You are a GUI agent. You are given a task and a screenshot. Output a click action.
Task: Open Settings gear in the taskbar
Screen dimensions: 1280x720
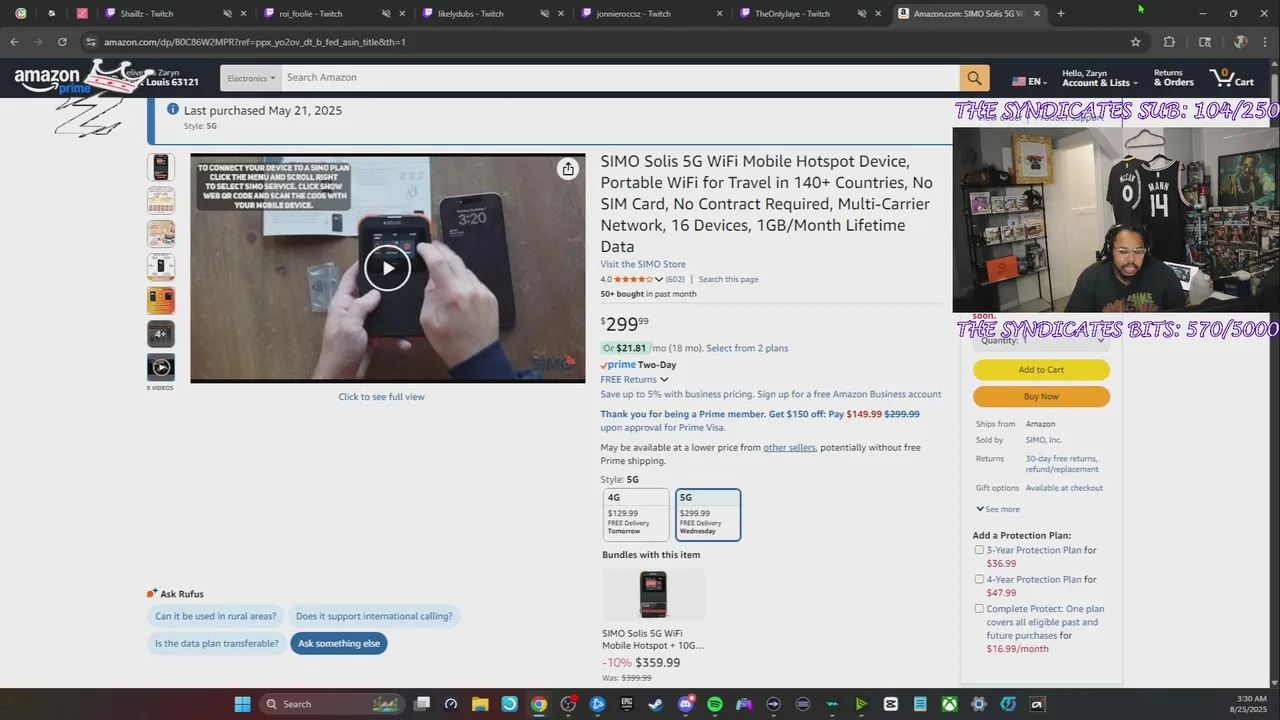point(979,704)
